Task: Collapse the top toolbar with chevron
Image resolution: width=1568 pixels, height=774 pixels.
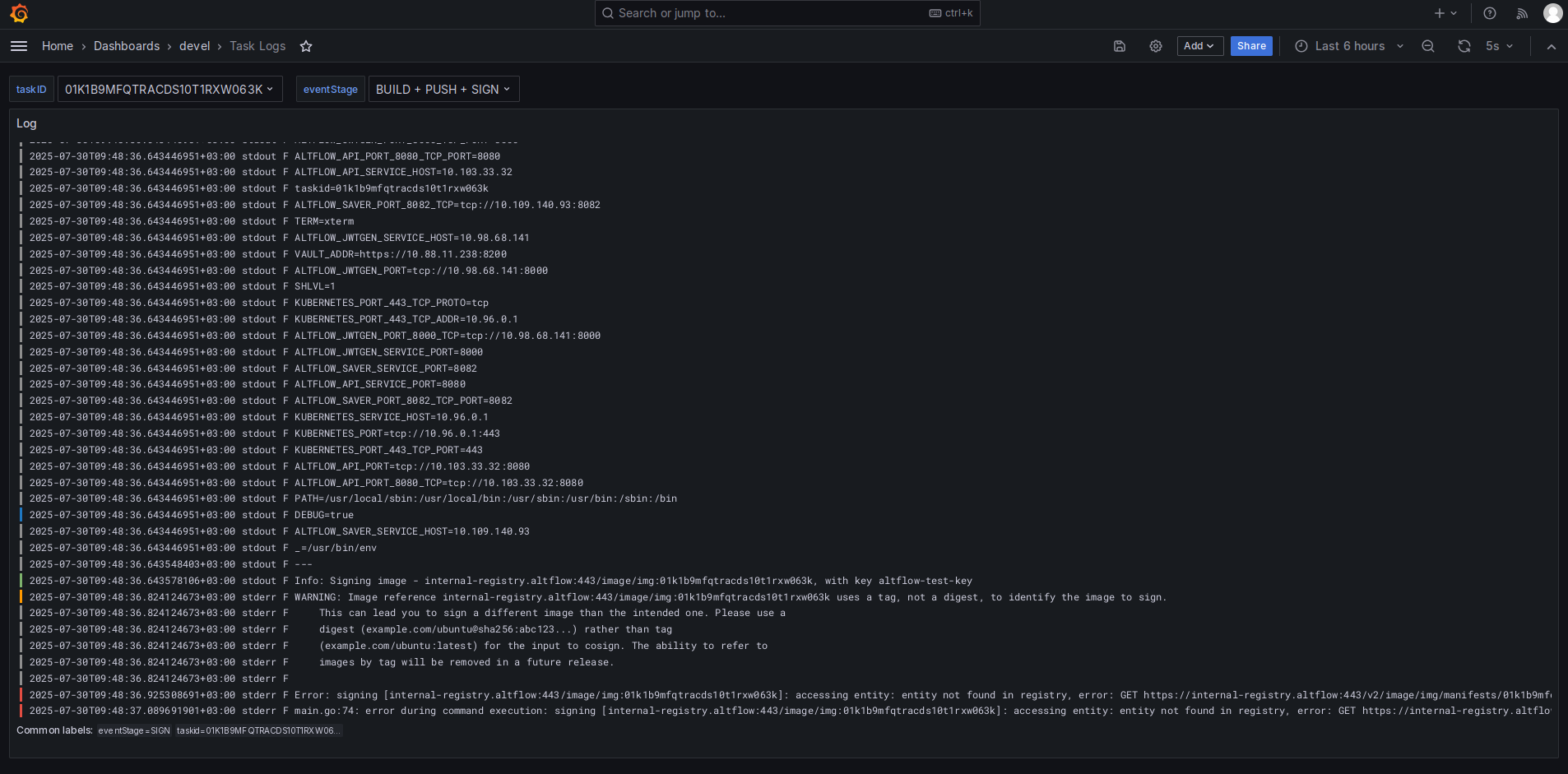Action: (x=1552, y=47)
